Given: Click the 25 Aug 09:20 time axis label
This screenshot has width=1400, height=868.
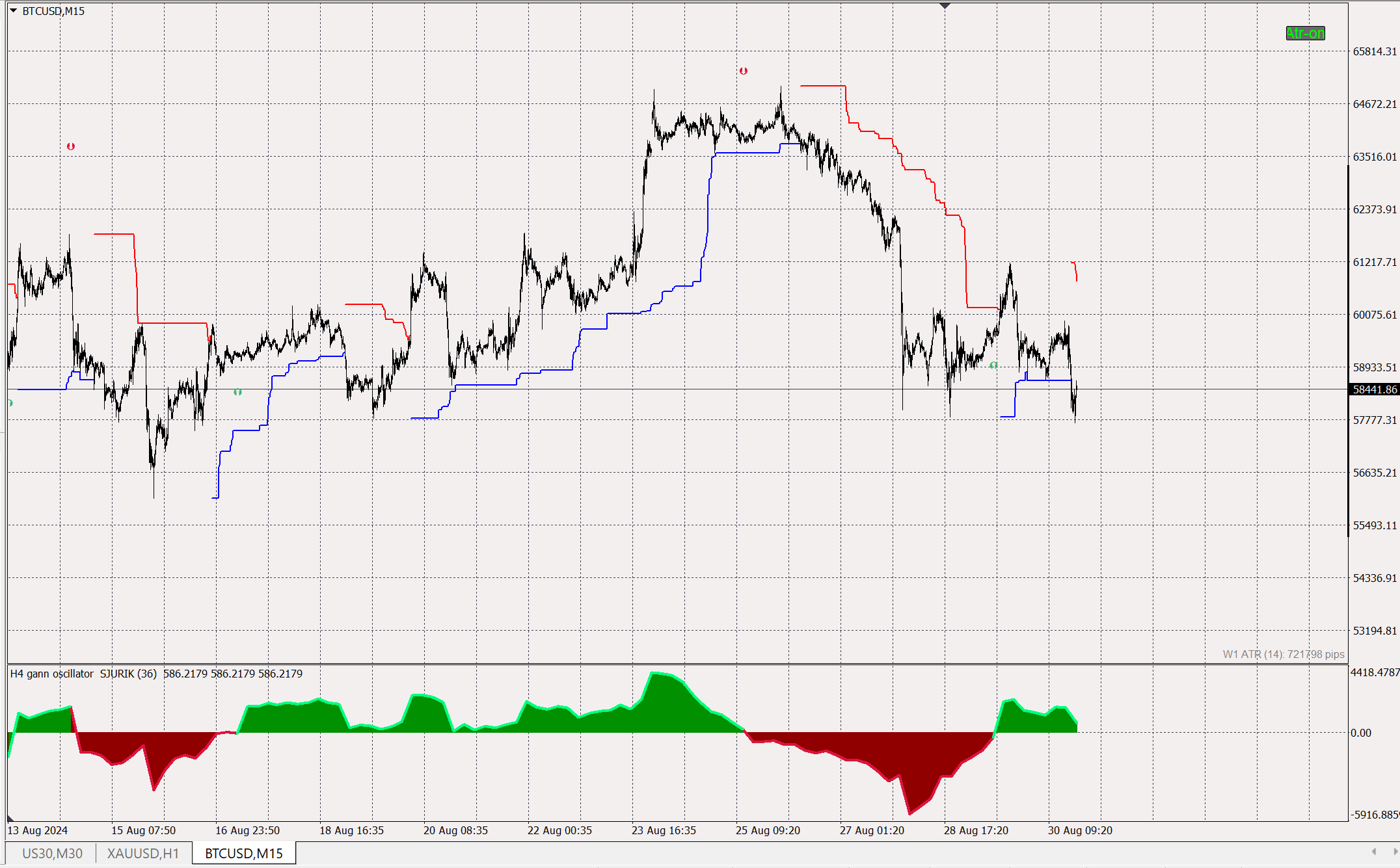Looking at the screenshot, I should pos(768,830).
